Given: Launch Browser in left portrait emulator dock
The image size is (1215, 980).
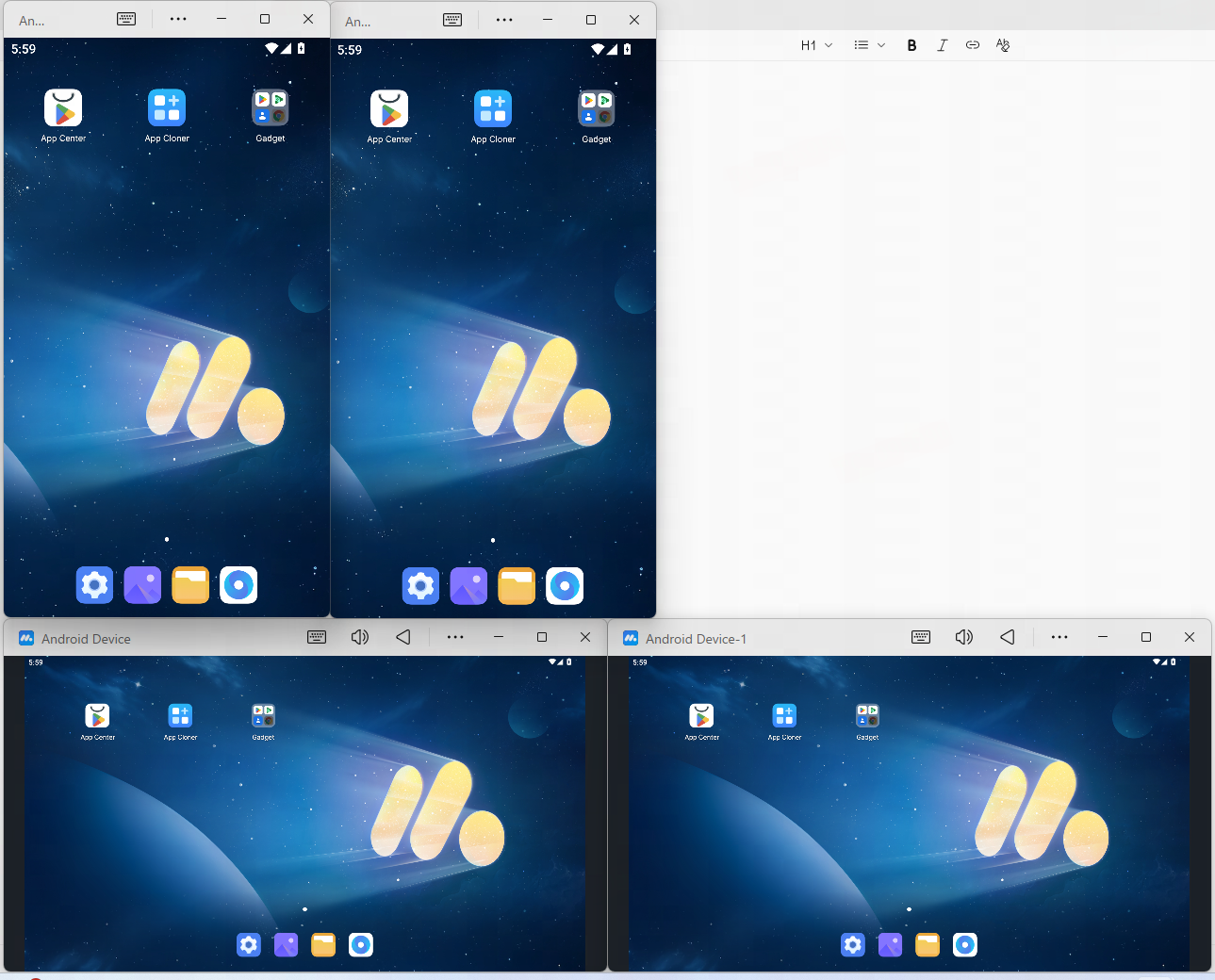Looking at the screenshot, I should [238, 585].
